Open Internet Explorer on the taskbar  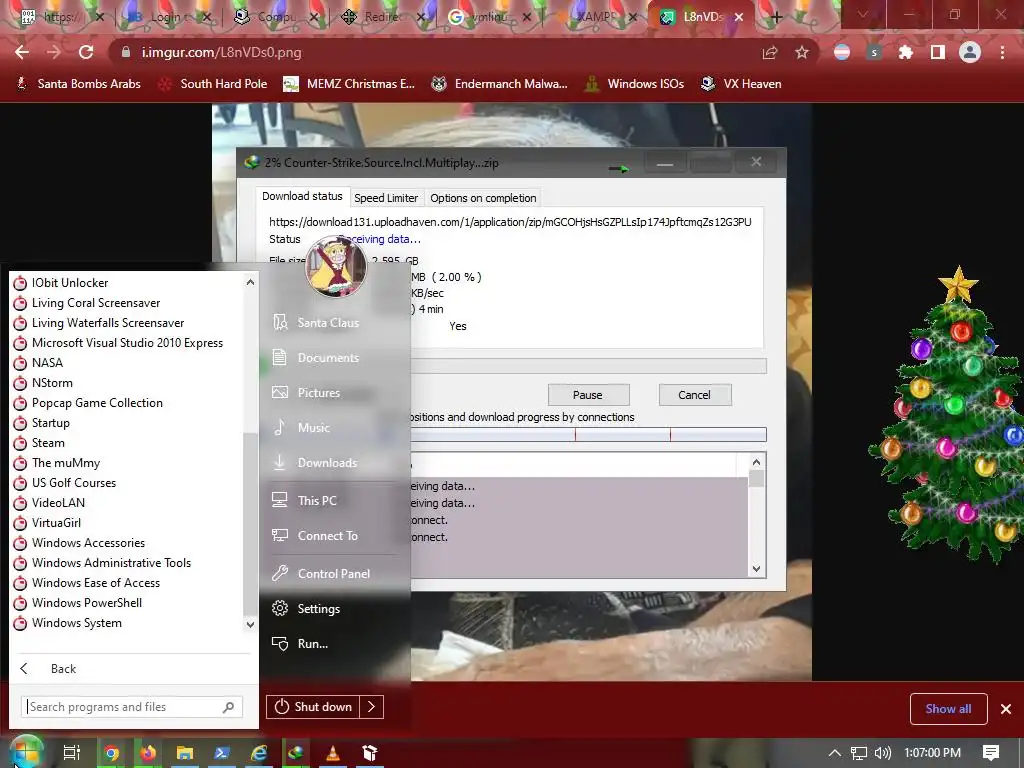[x=259, y=753]
